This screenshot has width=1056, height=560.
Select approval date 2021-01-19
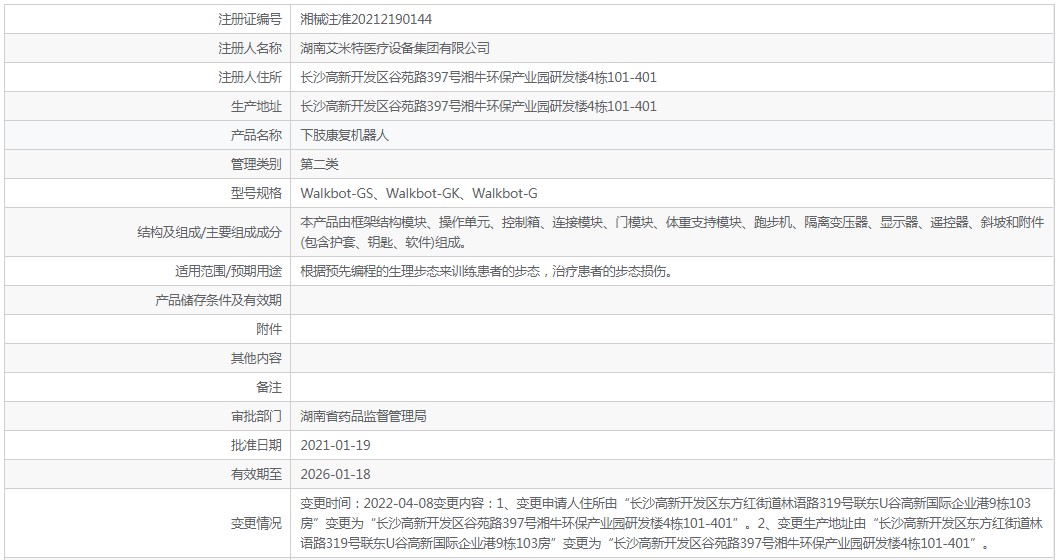335,445
